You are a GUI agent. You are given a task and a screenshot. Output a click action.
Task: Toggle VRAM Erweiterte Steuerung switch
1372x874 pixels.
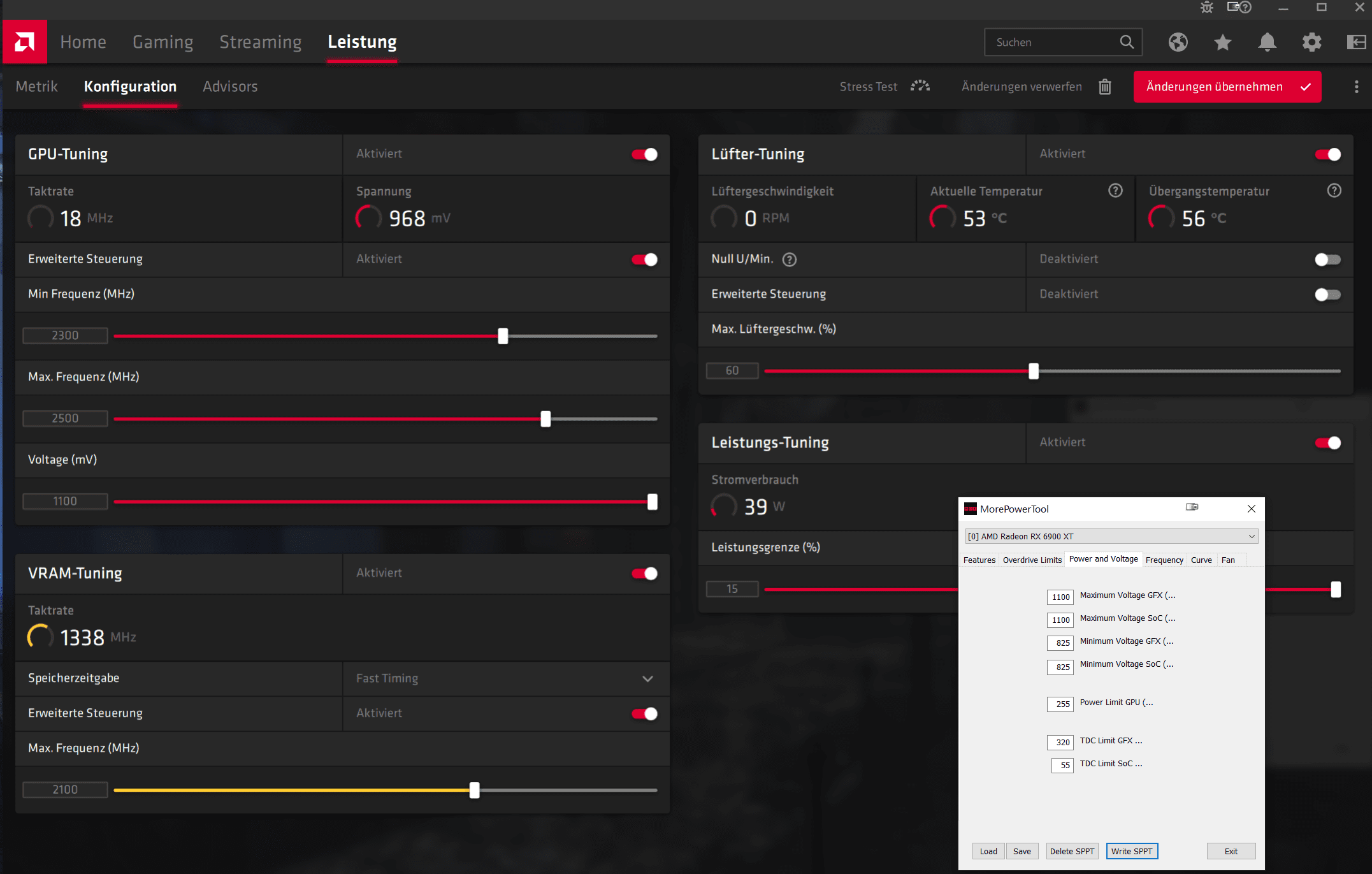644,714
